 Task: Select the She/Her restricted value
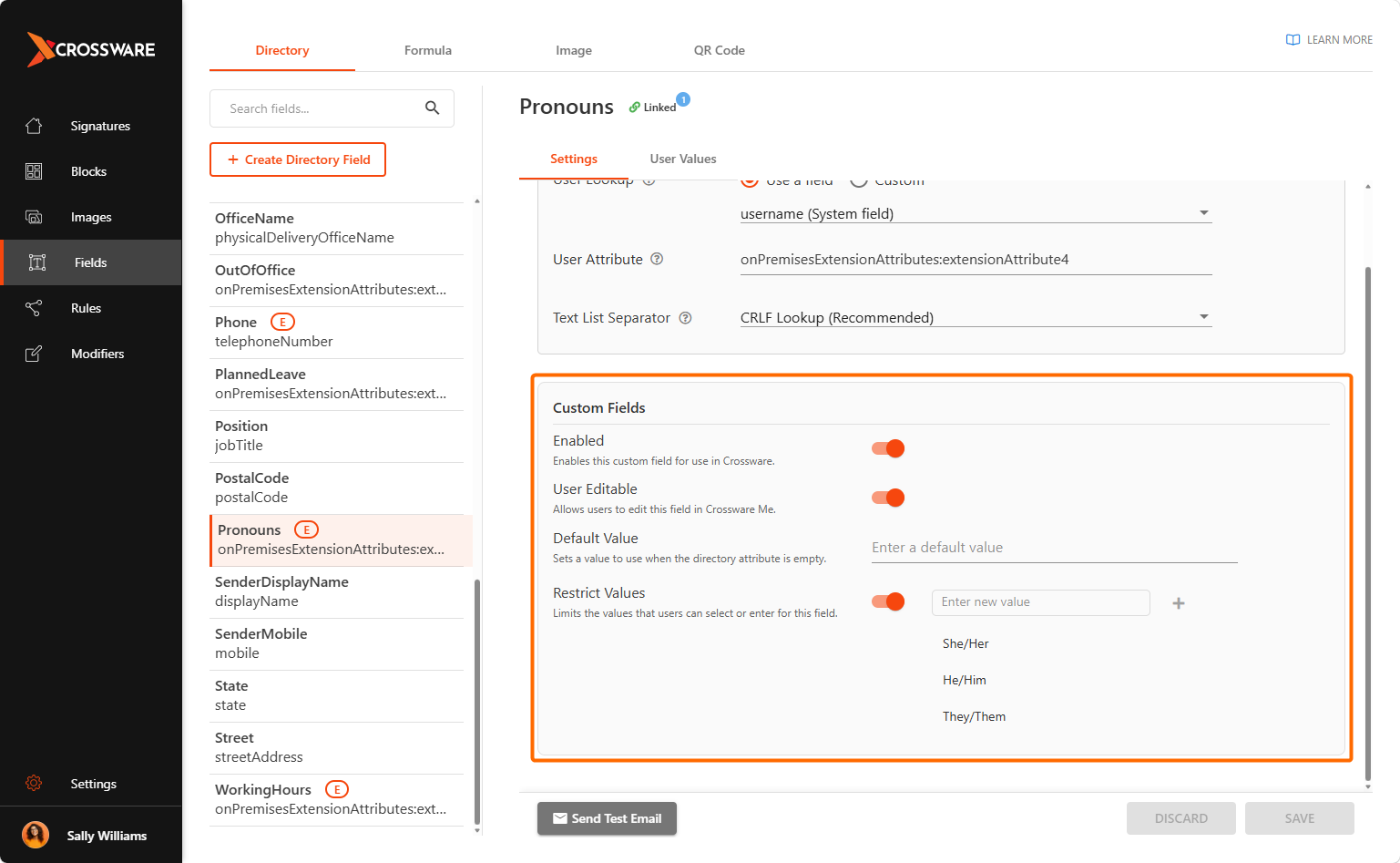click(x=966, y=643)
